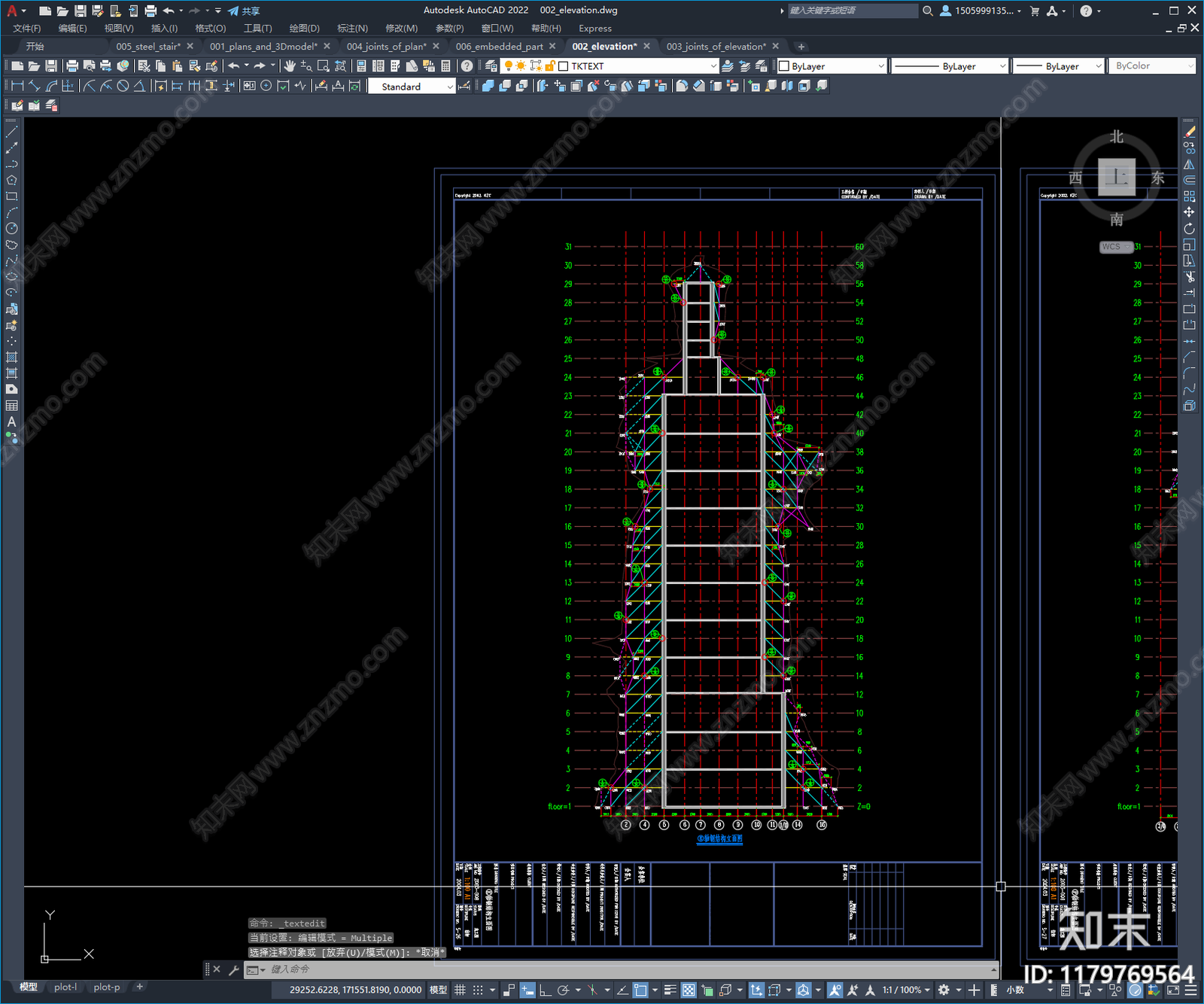
Task: Open the Standard dimension style dropdown
Action: point(450,87)
